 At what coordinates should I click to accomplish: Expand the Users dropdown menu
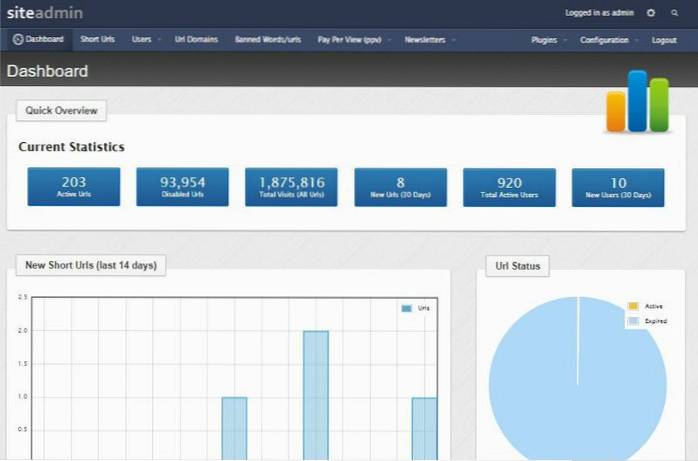pos(145,40)
